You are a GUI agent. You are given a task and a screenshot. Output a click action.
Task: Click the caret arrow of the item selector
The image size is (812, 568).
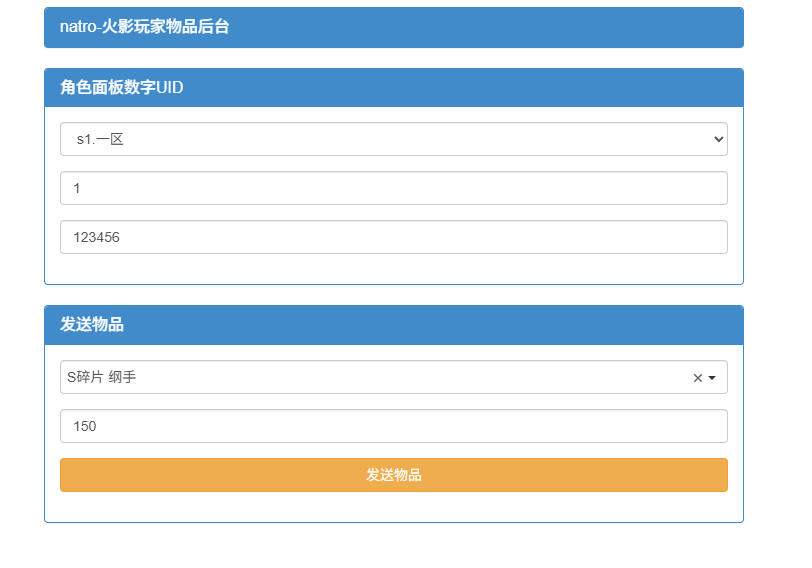point(712,378)
